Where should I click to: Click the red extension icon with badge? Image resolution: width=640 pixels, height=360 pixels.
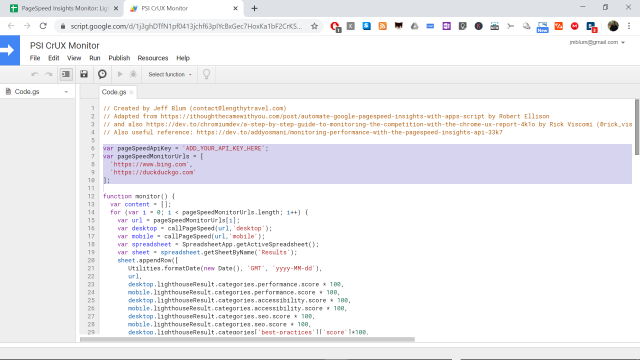[x=335, y=27]
